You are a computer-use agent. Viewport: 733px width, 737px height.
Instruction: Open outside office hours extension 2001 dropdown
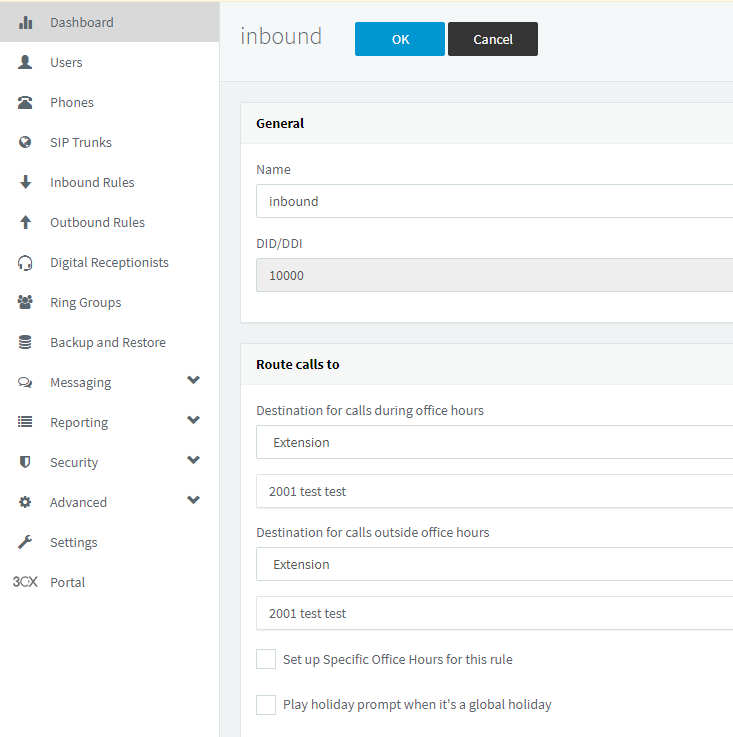495,613
